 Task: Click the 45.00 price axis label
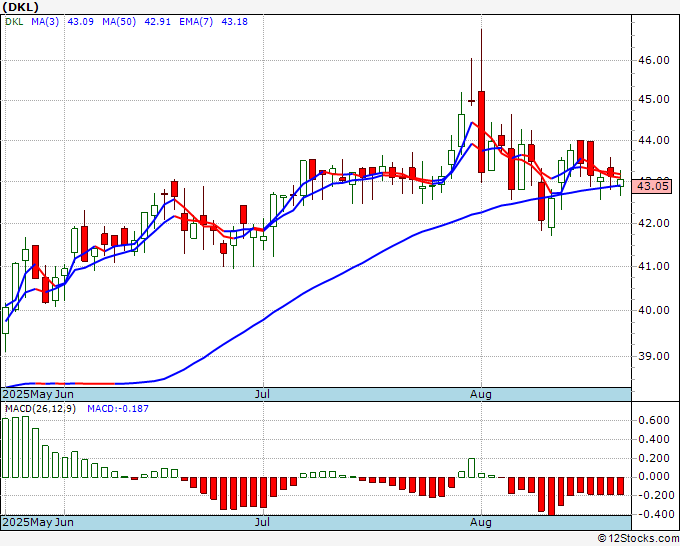[x=654, y=100]
